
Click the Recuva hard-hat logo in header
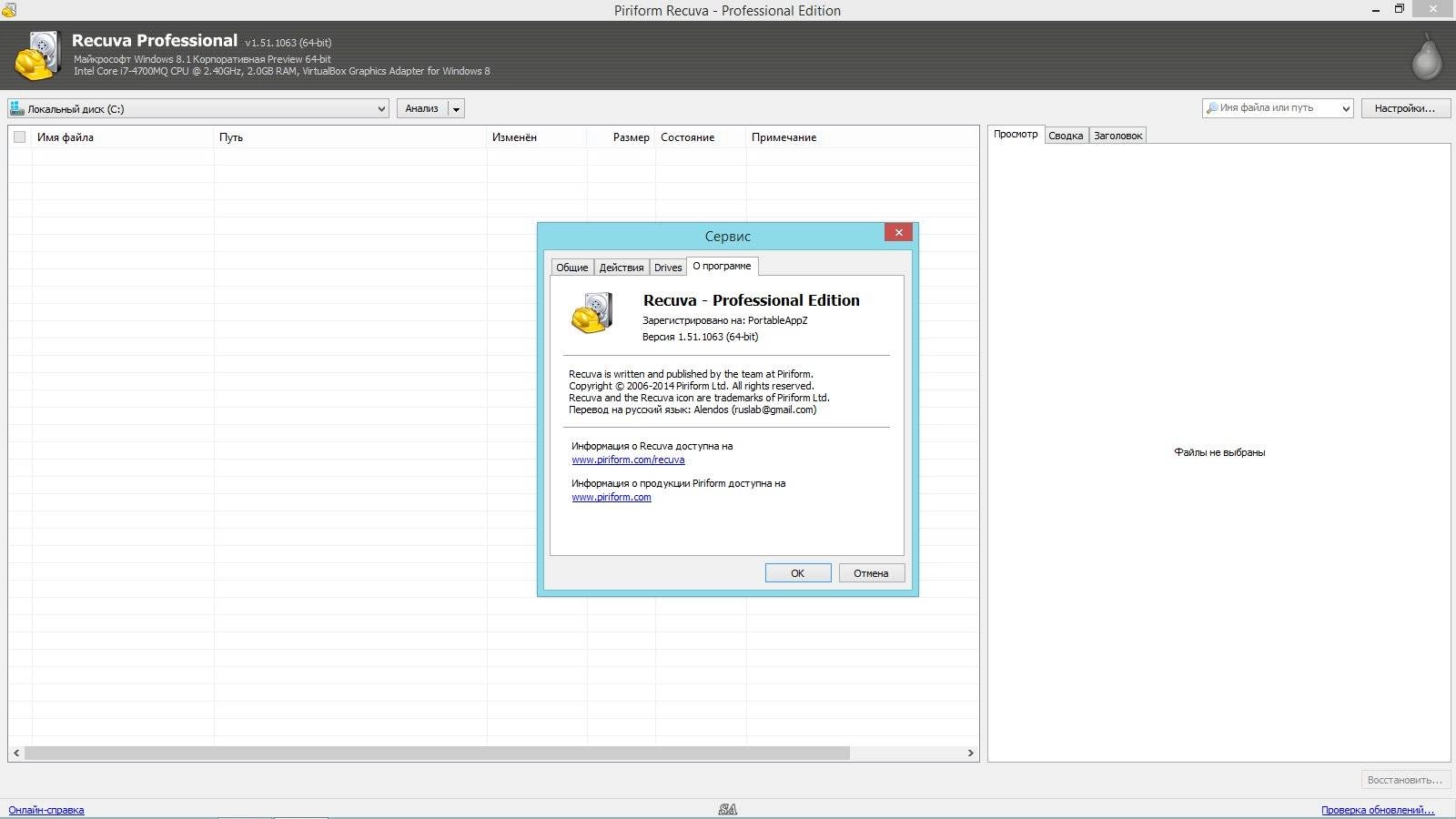coord(36,56)
